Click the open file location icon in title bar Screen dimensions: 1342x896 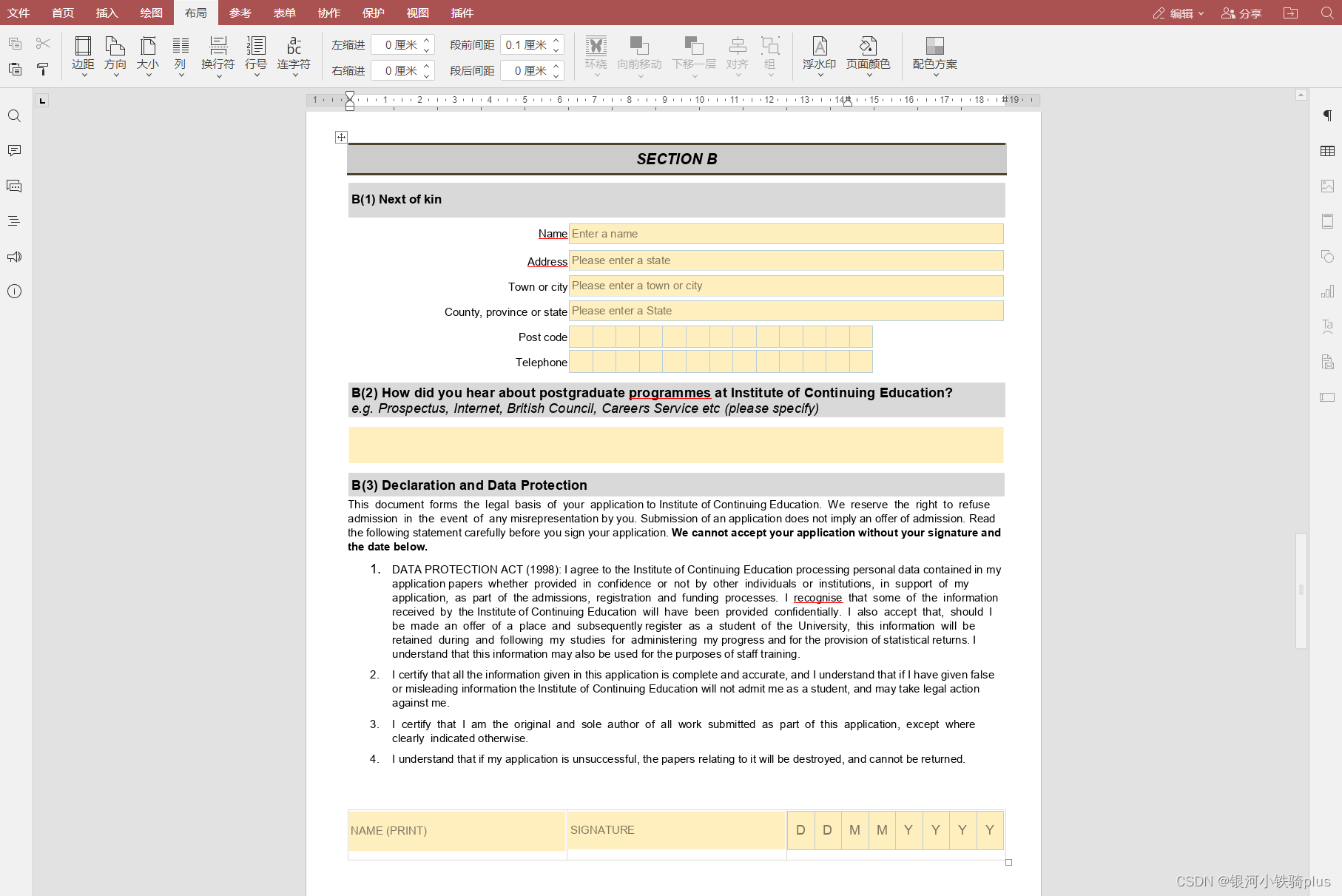[1291, 13]
